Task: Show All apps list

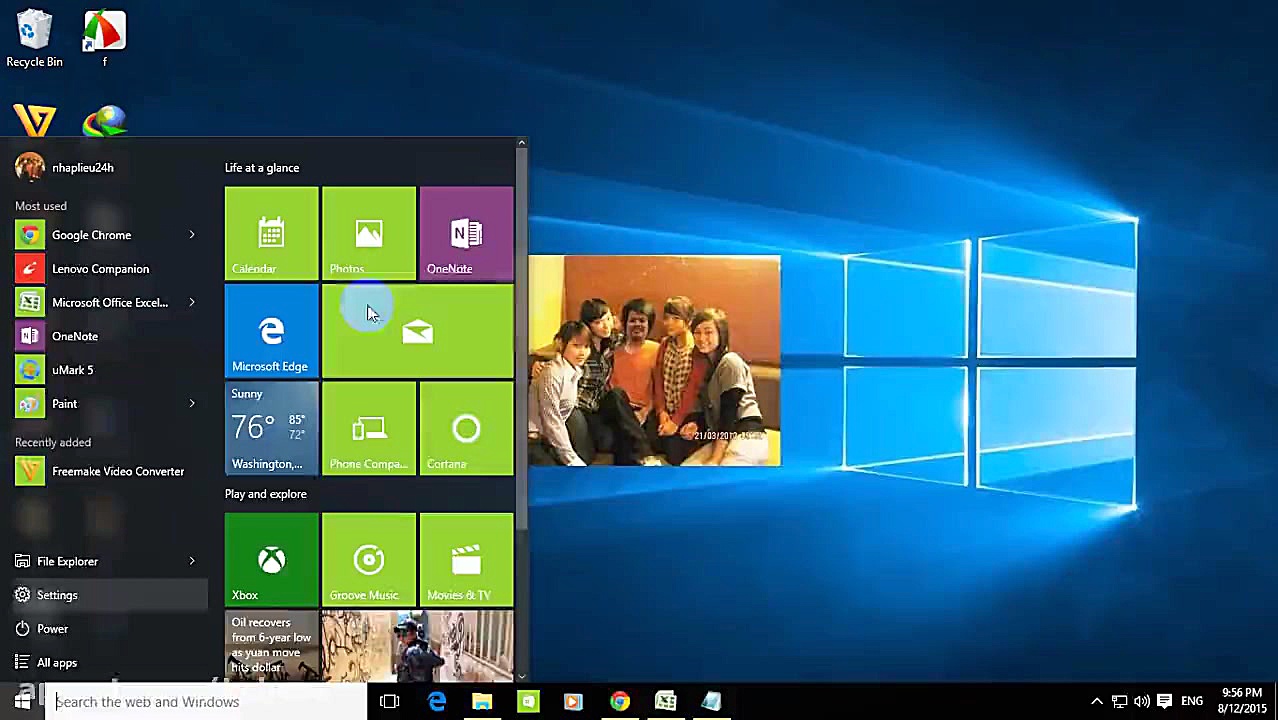Action: click(56, 663)
